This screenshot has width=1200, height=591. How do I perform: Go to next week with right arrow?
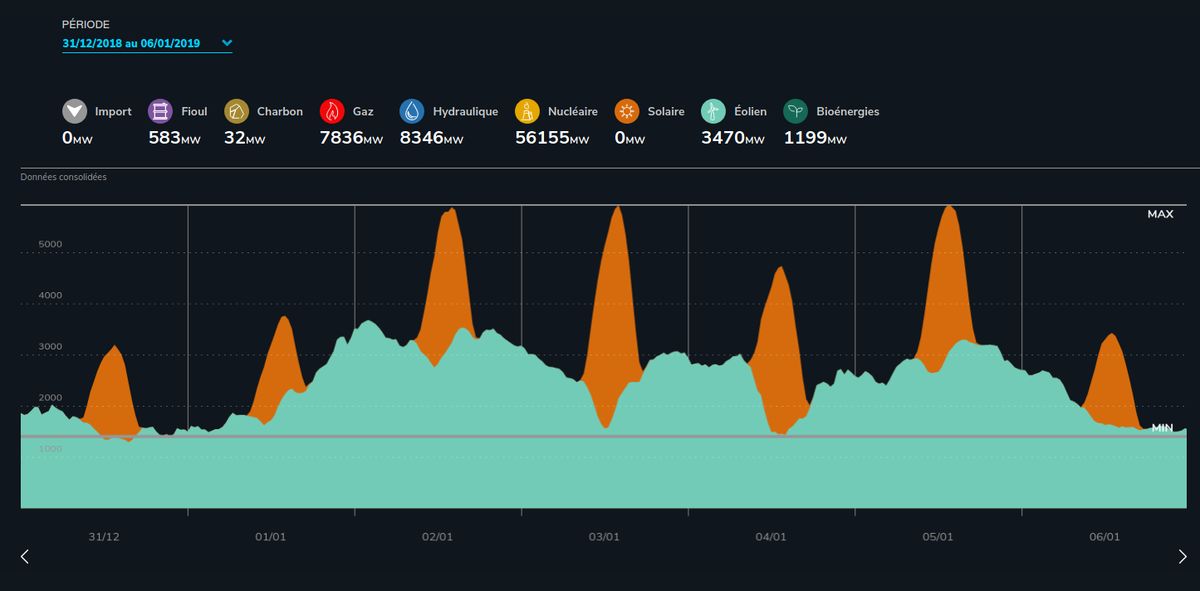pos(1182,556)
